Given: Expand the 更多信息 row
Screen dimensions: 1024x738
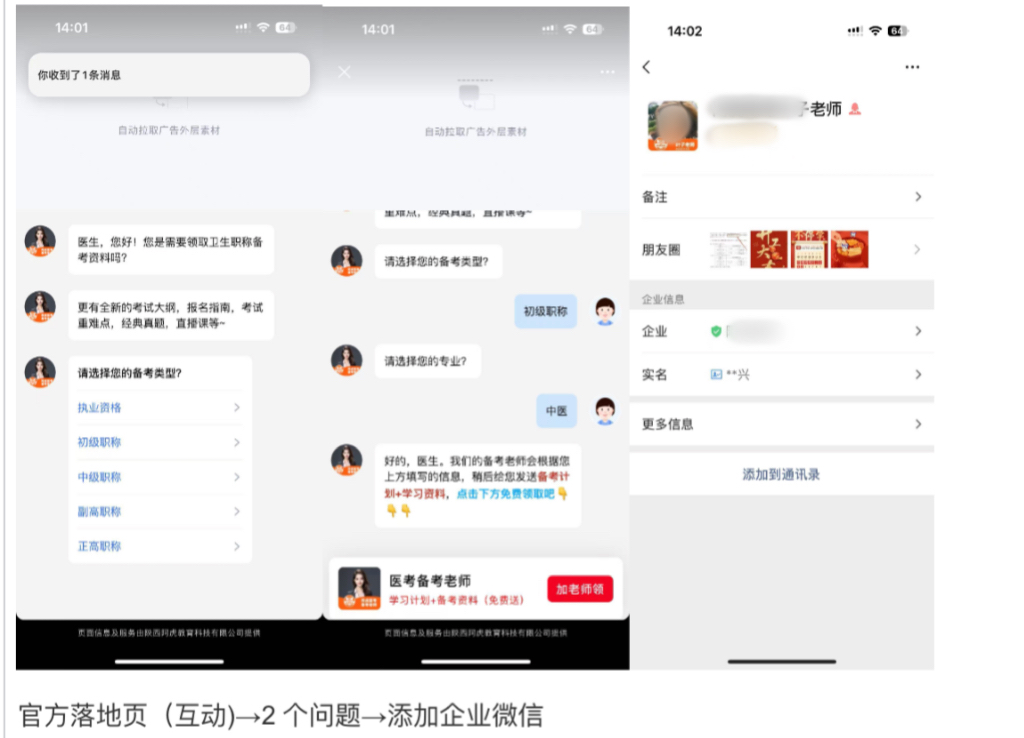Looking at the screenshot, I should 781,424.
